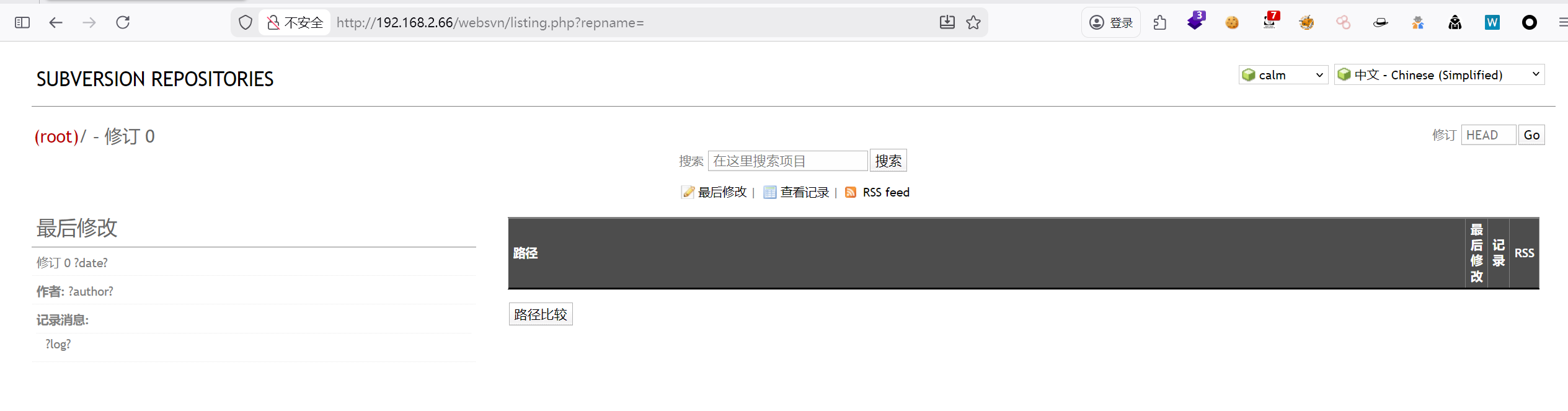Click the shield tracking protection icon
The width and height of the screenshot is (1568, 411).
[246, 23]
